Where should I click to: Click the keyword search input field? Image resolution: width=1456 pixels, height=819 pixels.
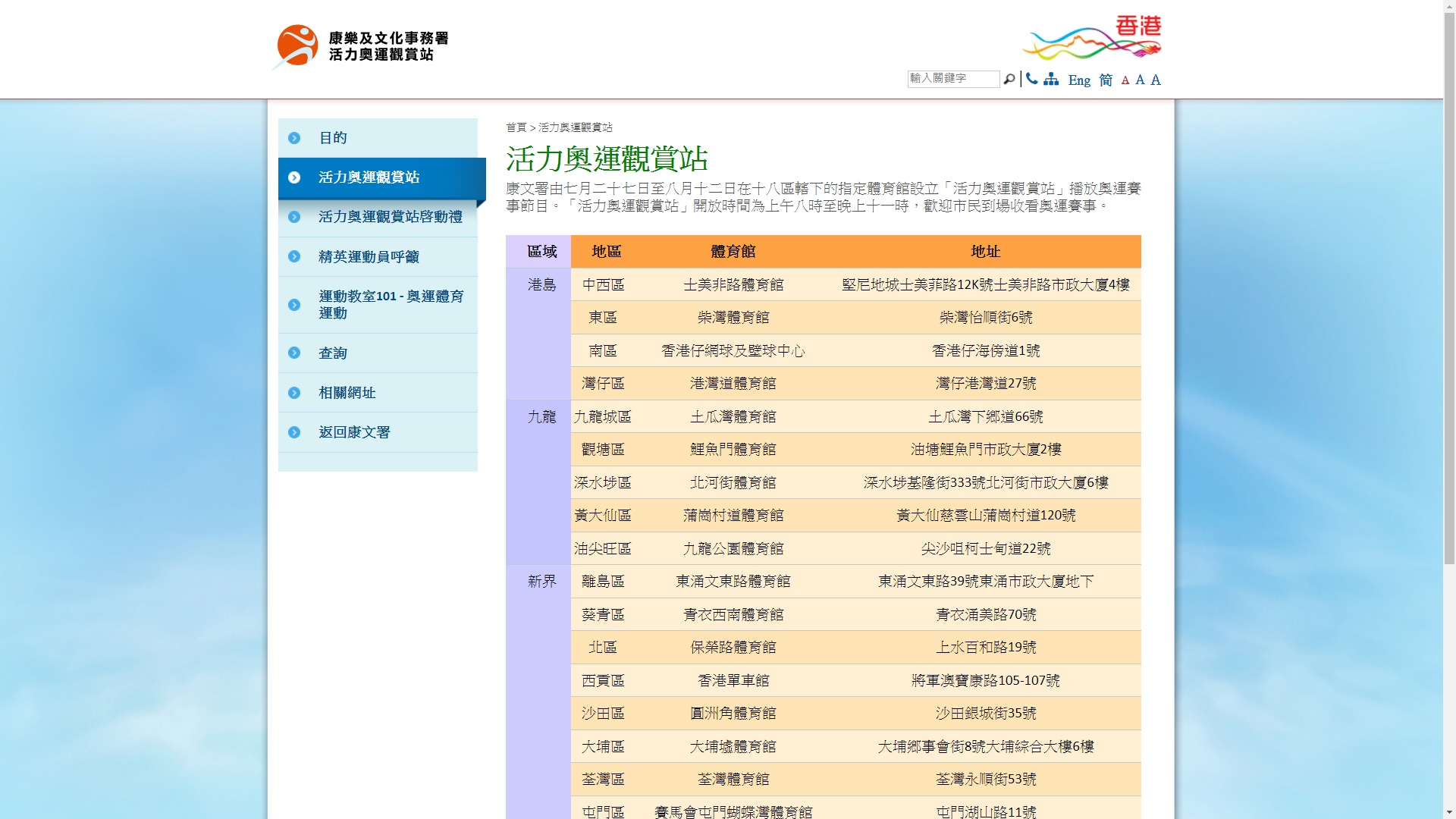953,79
